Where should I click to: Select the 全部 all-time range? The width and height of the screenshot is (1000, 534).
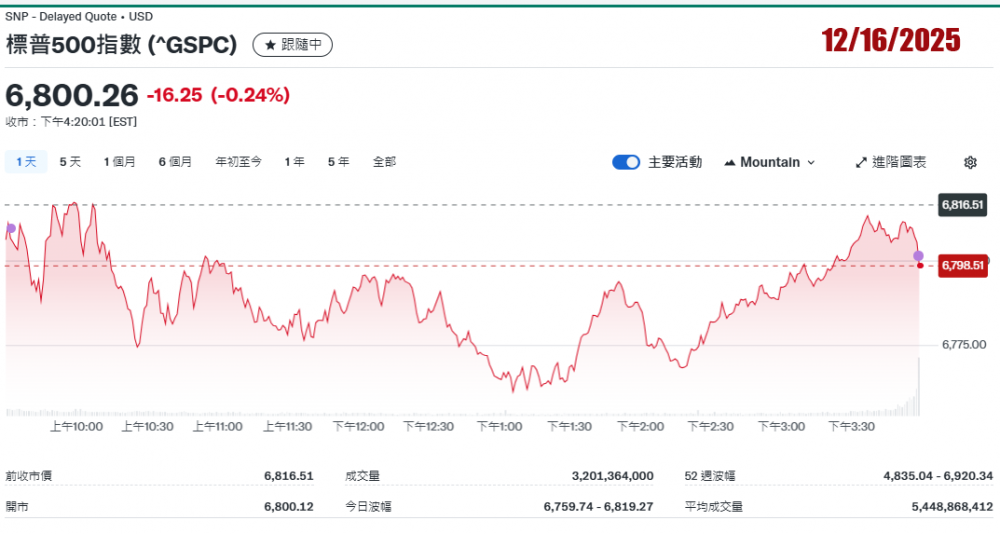pos(384,162)
